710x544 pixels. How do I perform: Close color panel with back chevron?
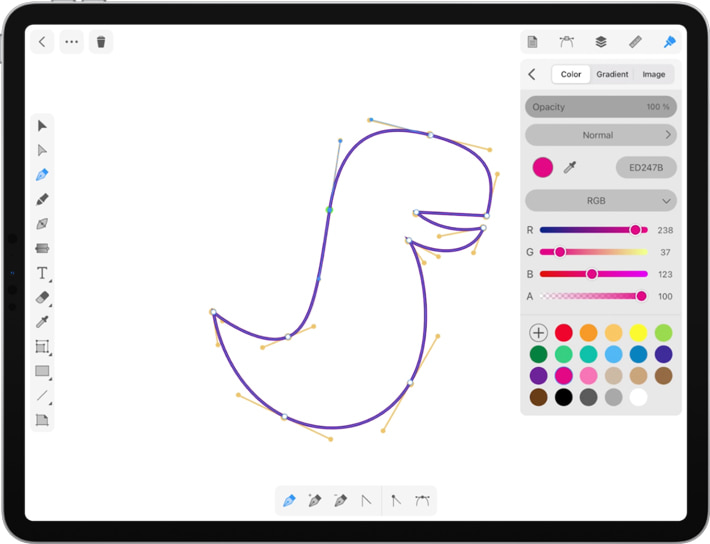point(532,74)
